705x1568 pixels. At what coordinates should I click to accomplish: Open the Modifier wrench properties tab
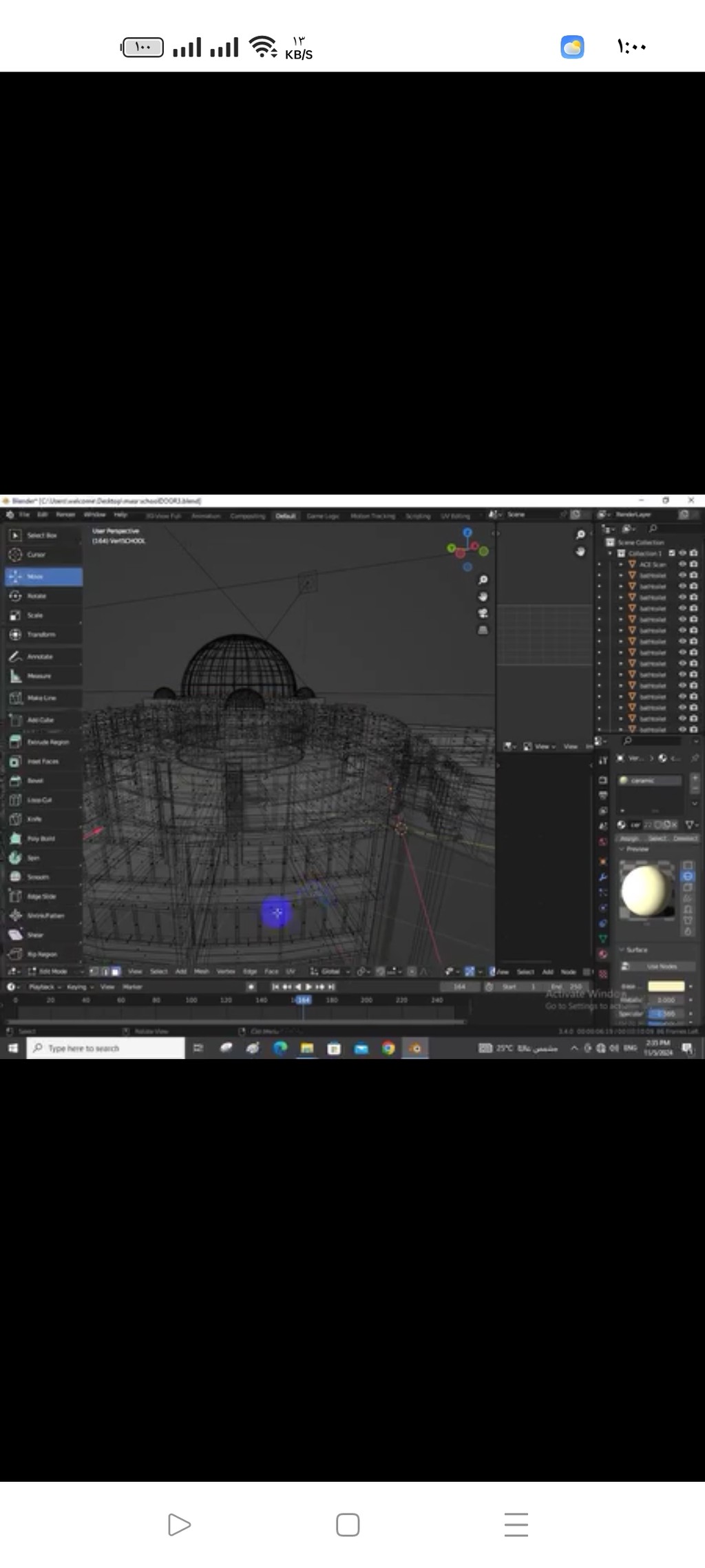click(x=603, y=877)
